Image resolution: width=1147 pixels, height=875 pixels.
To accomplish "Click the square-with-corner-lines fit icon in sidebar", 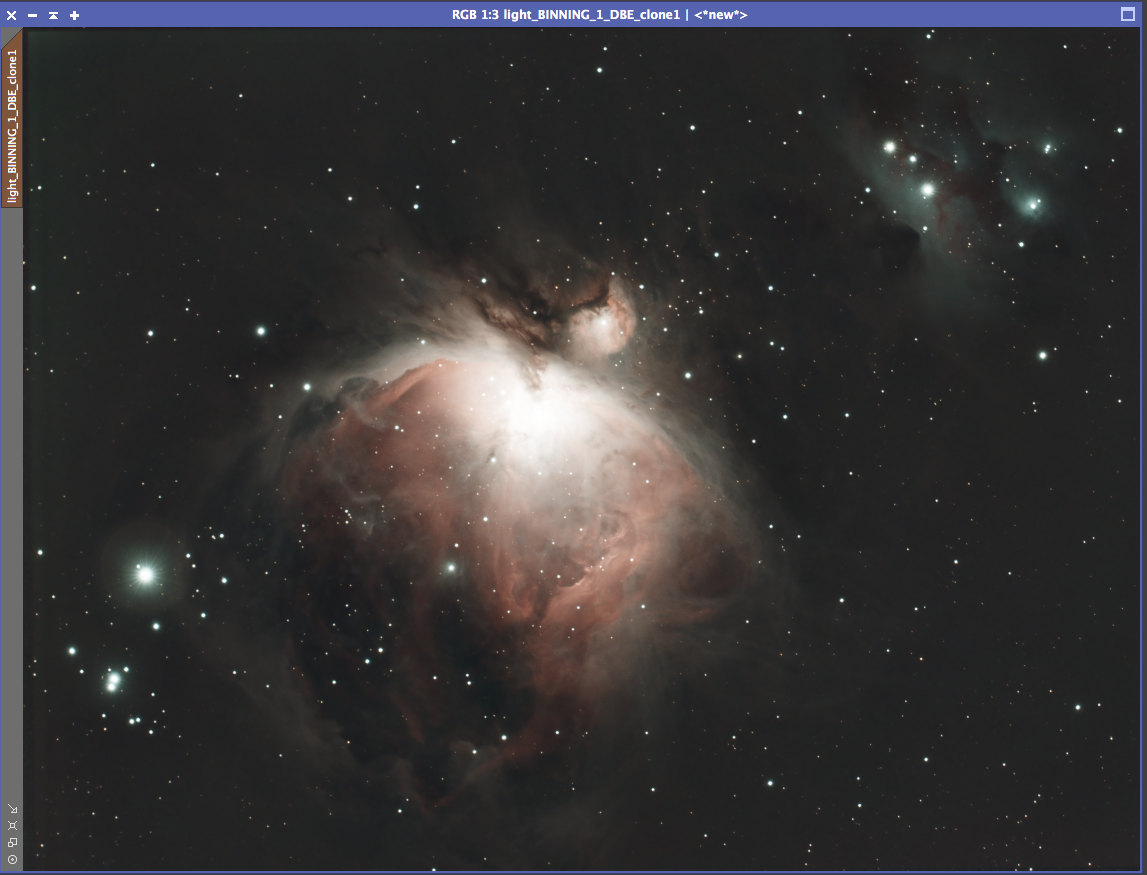I will tap(12, 825).
